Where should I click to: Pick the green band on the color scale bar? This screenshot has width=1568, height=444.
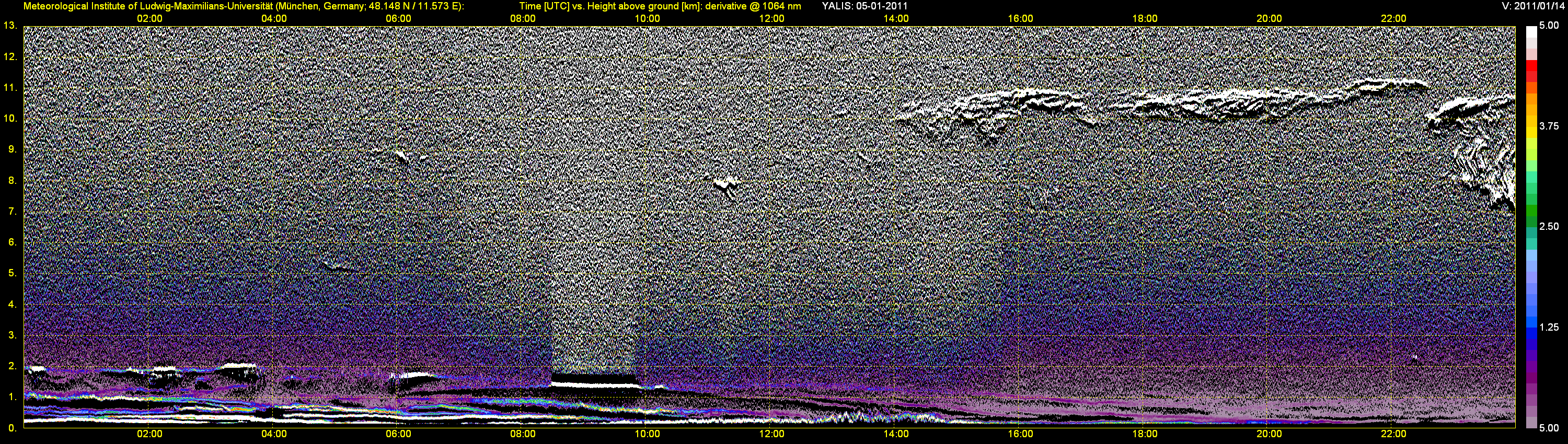pyautogui.click(x=1531, y=212)
